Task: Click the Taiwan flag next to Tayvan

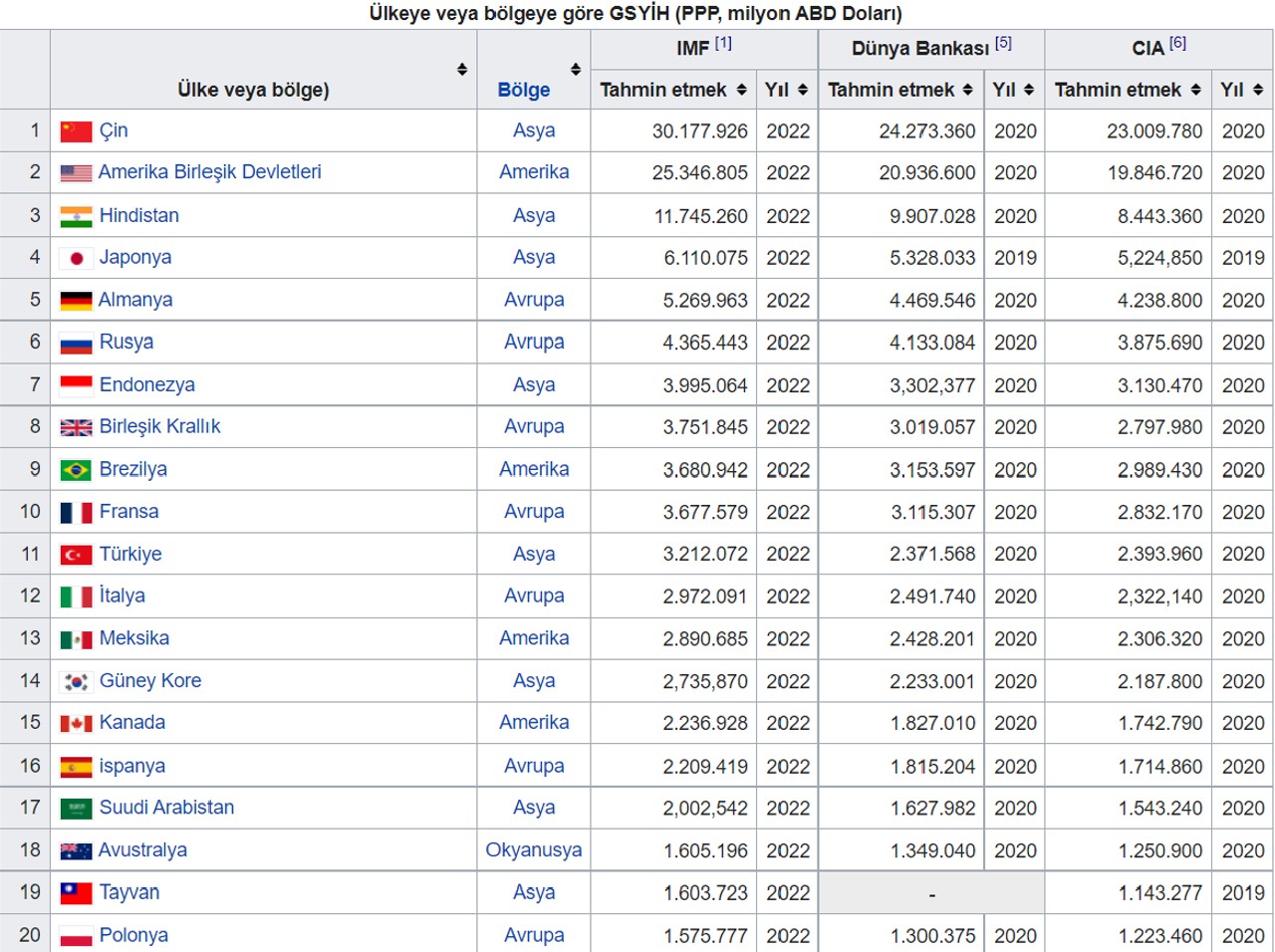Action: click(76, 893)
